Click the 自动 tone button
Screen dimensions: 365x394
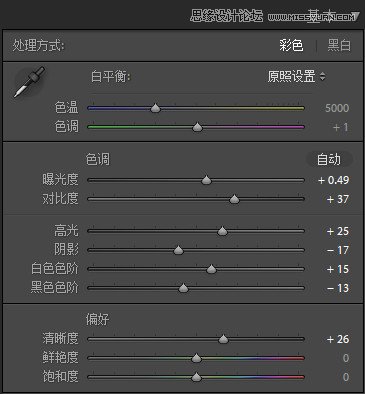tap(329, 159)
